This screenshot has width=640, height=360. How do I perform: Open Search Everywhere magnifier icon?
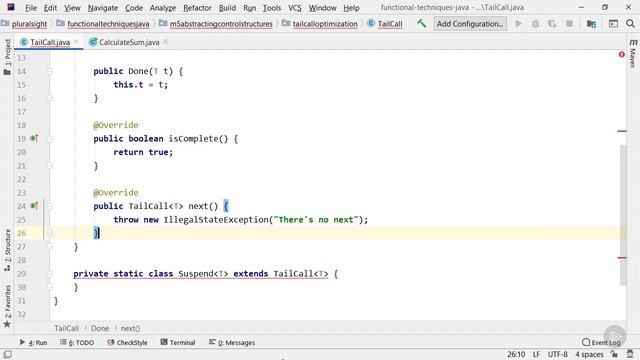click(x=630, y=24)
